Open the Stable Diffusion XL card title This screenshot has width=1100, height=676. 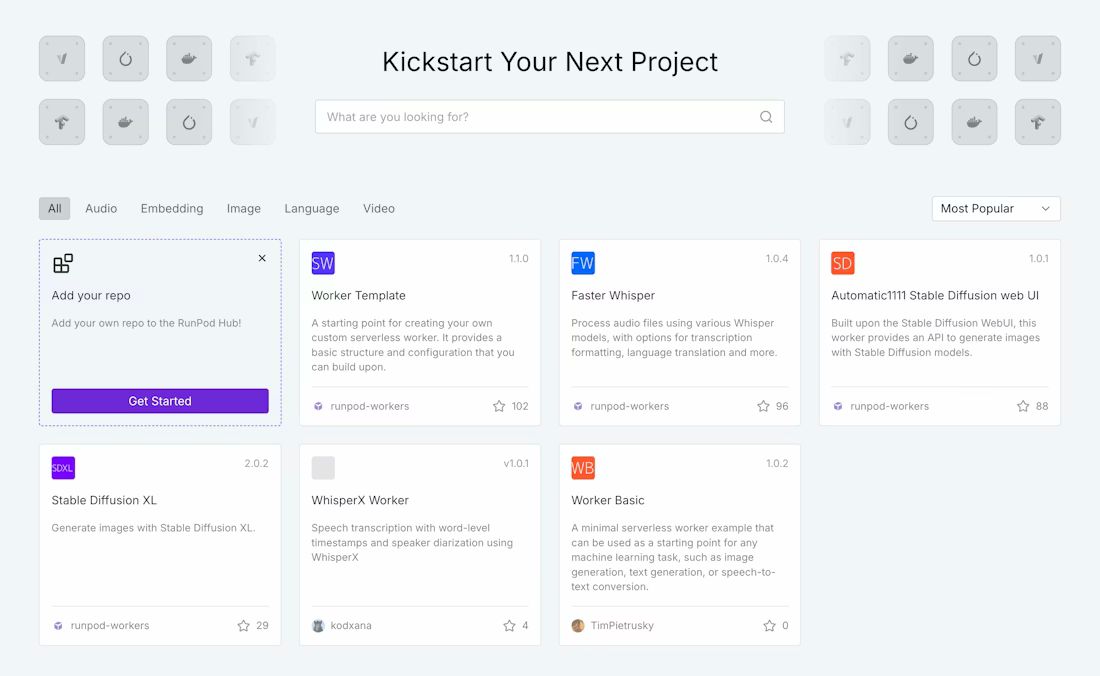point(104,500)
